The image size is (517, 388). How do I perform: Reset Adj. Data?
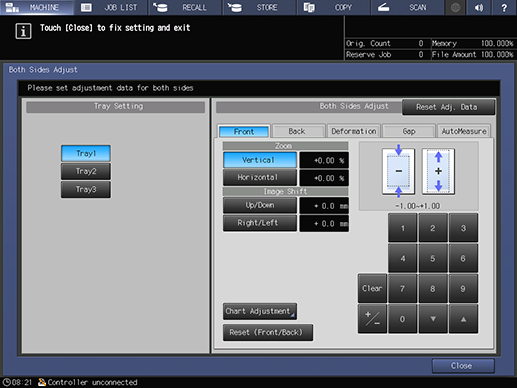click(448, 107)
